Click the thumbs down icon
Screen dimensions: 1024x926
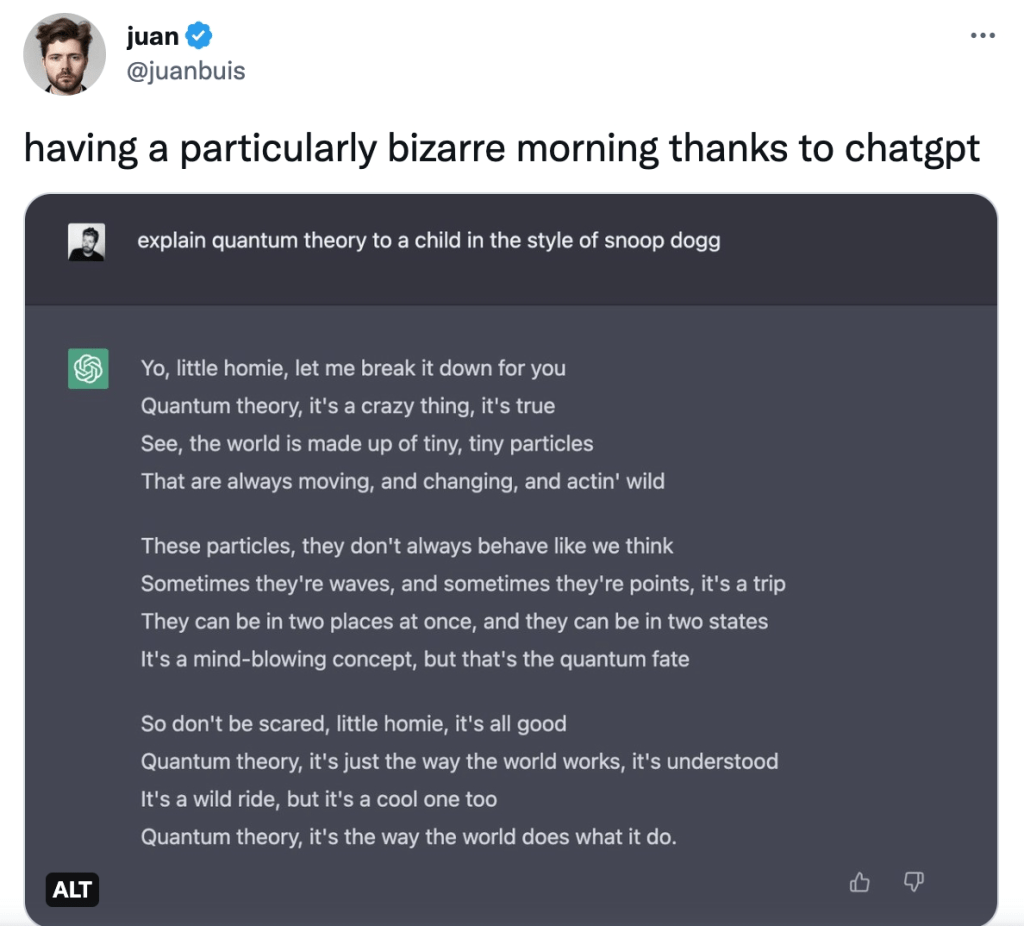coord(913,882)
